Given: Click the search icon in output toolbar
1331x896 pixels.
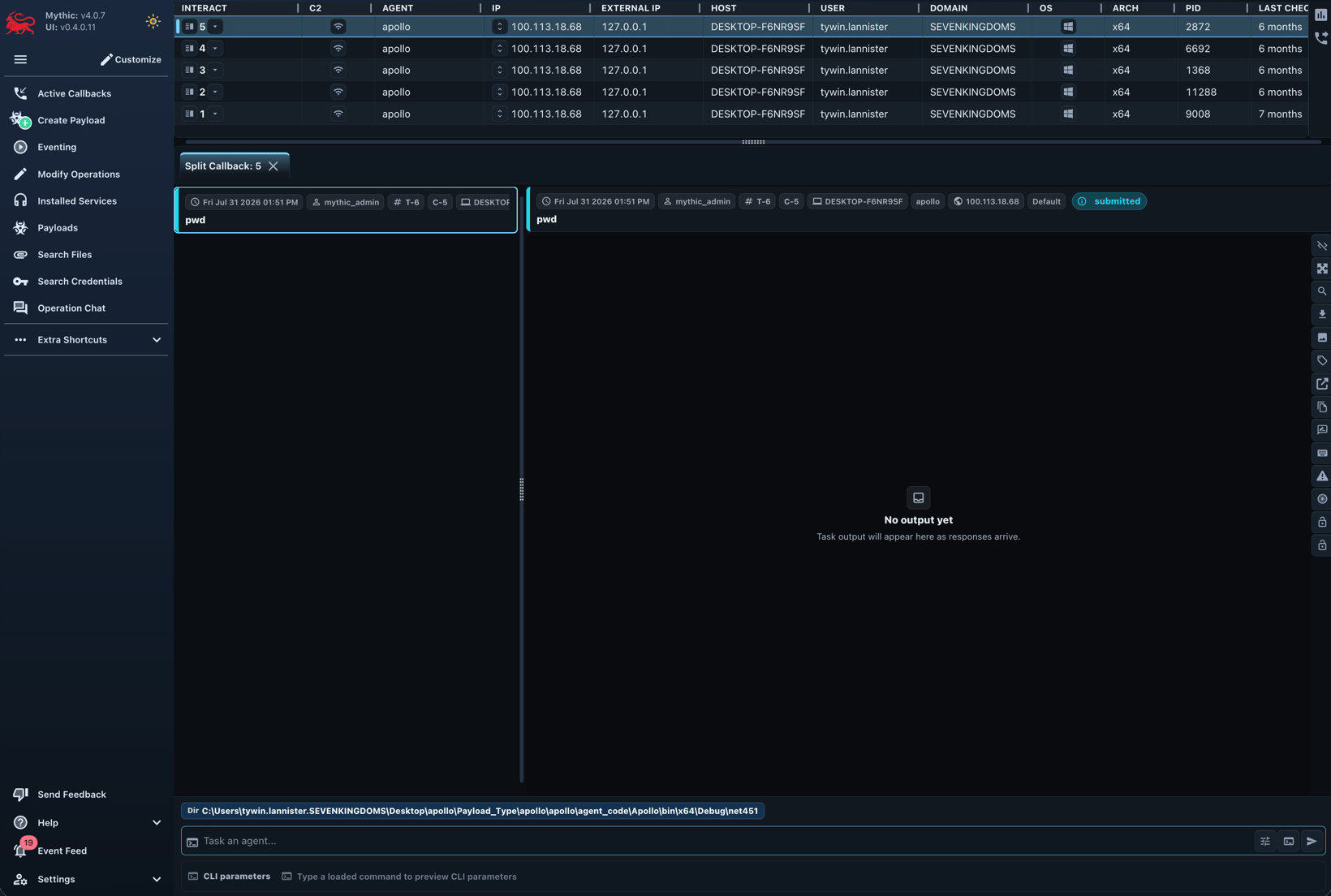Looking at the screenshot, I should 1322,291.
